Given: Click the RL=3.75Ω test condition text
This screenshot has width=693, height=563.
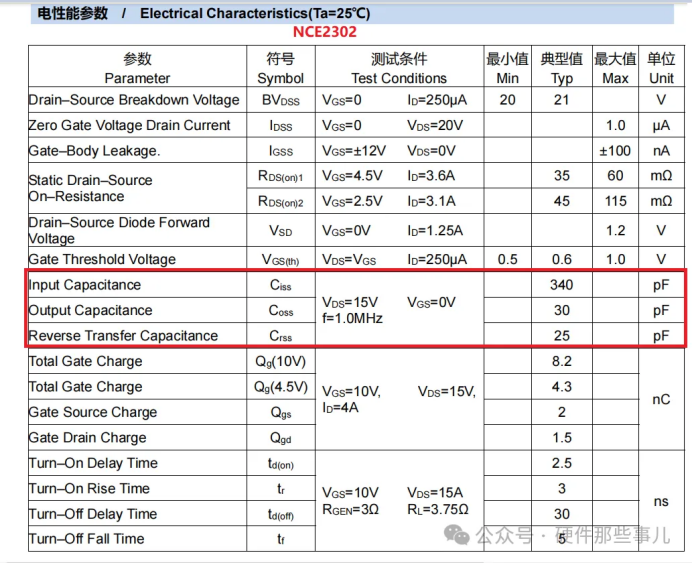Looking at the screenshot, I should 438,510.
